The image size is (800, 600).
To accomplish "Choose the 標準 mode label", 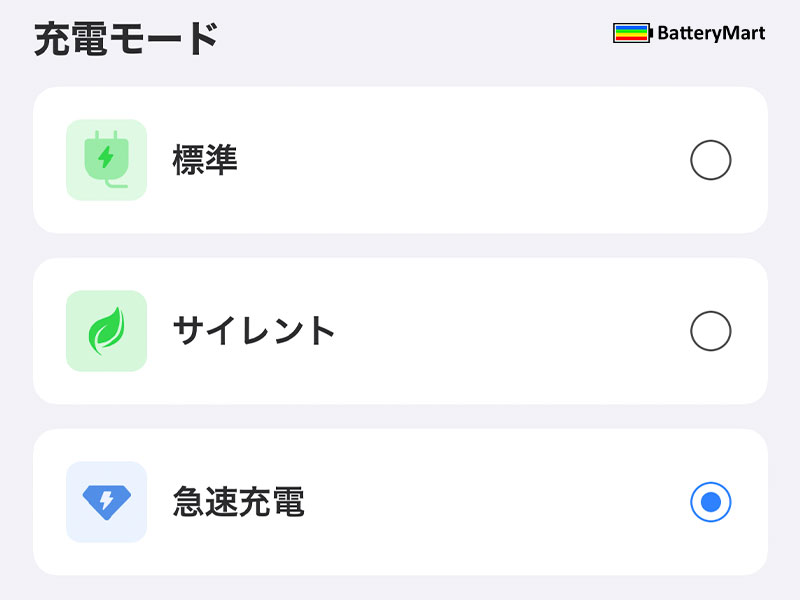I will click(205, 160).
